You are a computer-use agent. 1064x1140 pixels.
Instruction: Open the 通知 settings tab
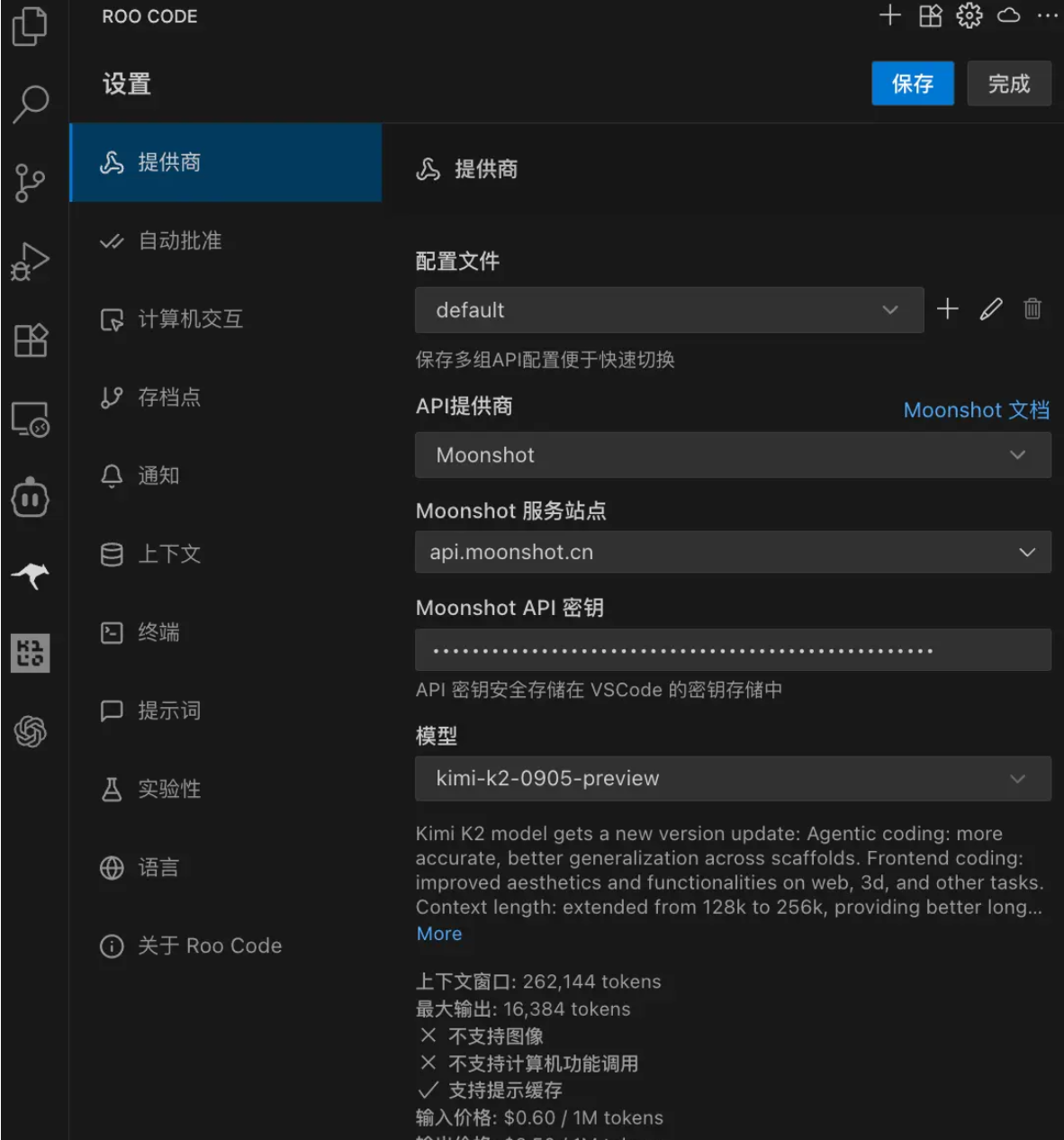point(226,475)
